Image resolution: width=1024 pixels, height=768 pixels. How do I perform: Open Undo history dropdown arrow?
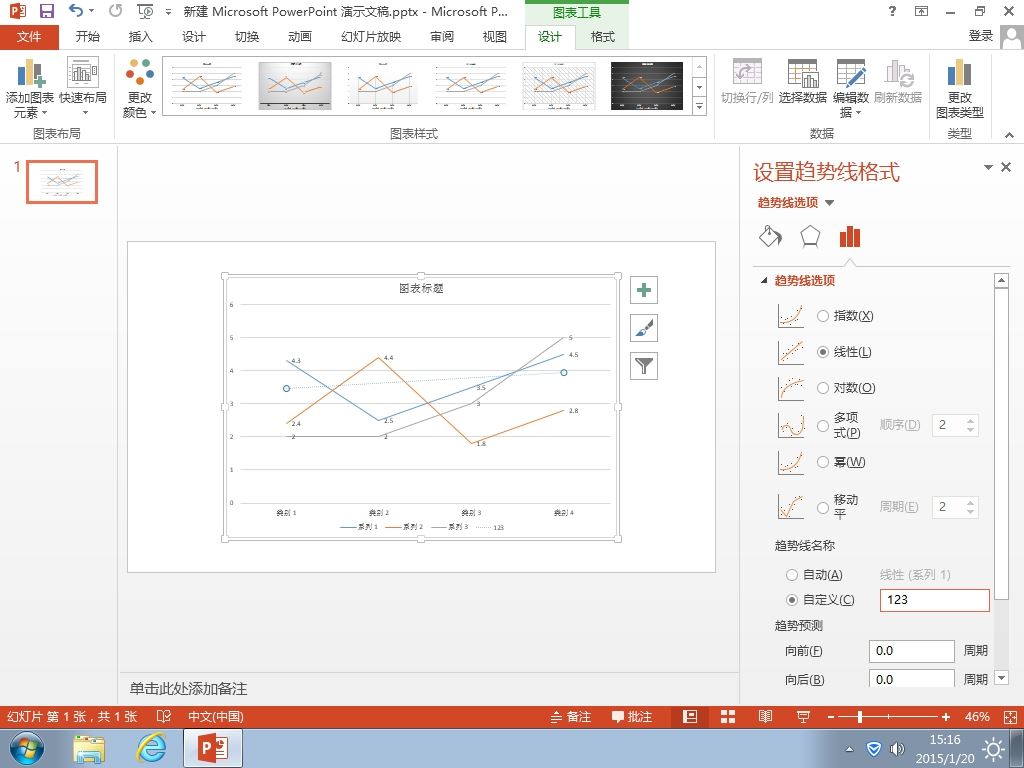(91, 10)
